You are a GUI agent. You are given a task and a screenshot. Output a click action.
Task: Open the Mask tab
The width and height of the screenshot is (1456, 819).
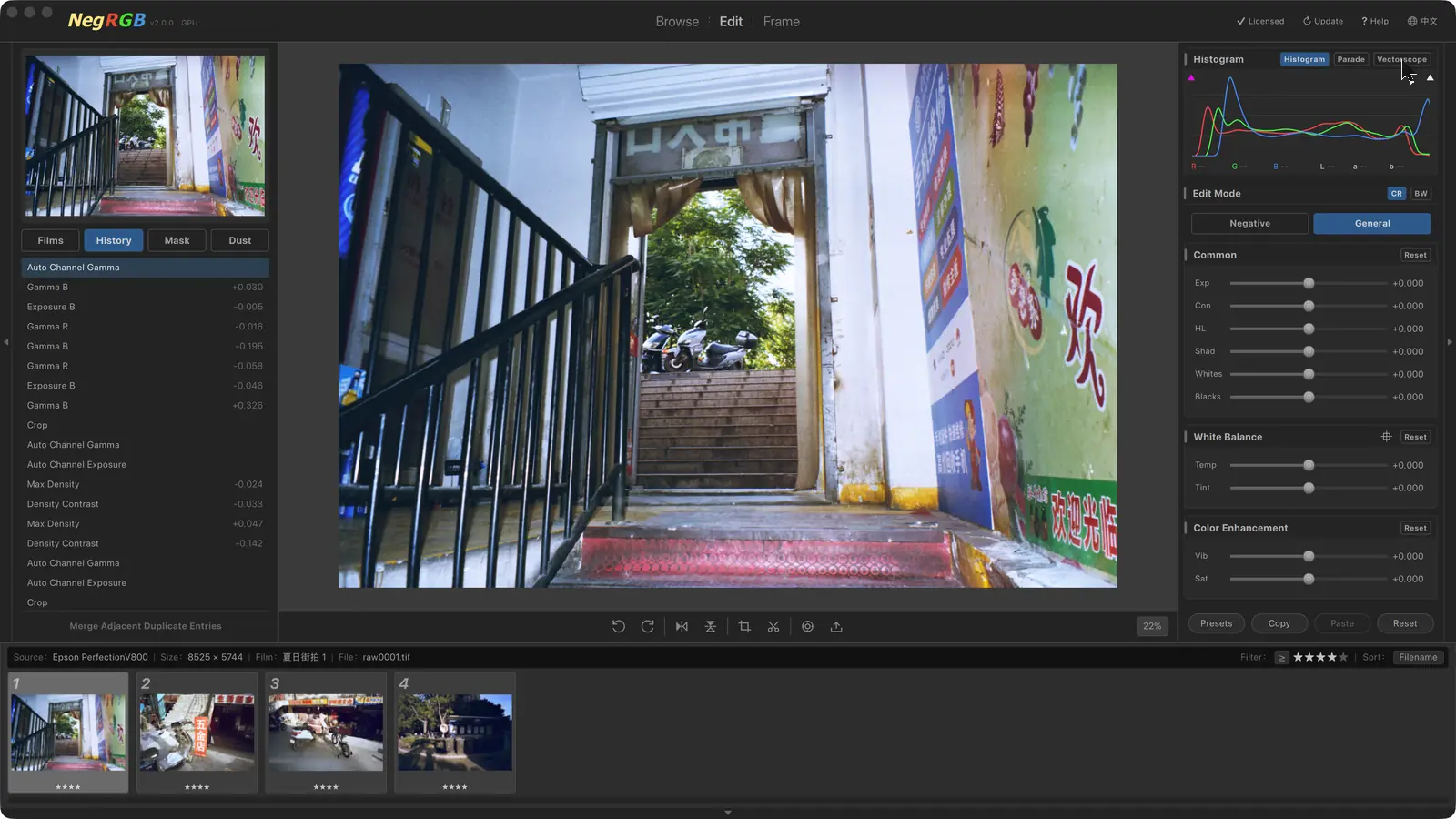tap(177, 240)
